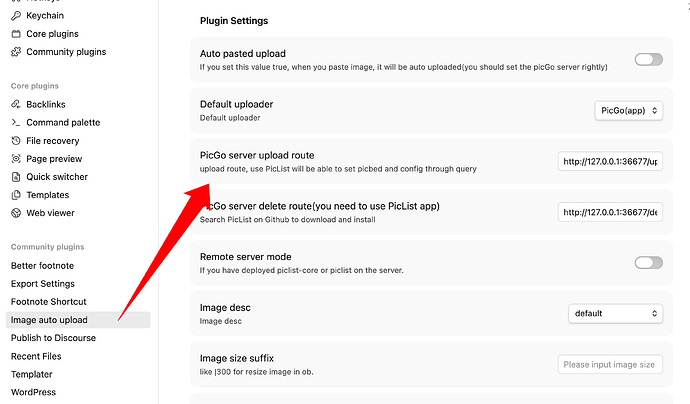Click the Page preview icon
690x404 pixels.
[x=16, y=159]
